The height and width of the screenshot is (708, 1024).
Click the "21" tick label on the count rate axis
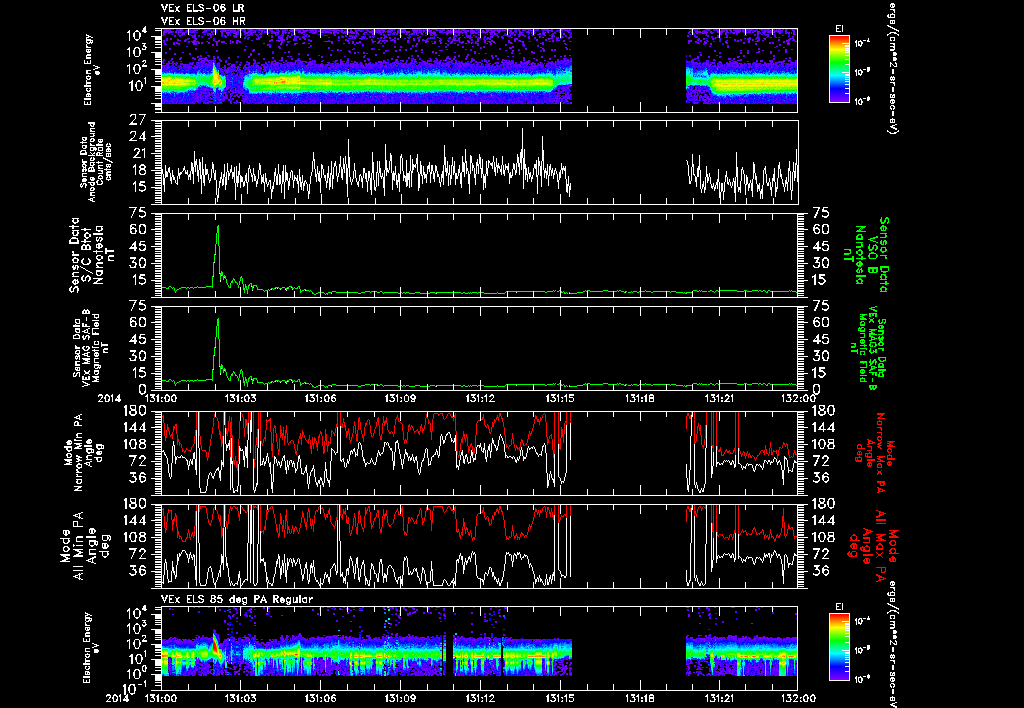pyautogui.click(x=138, y=153)
